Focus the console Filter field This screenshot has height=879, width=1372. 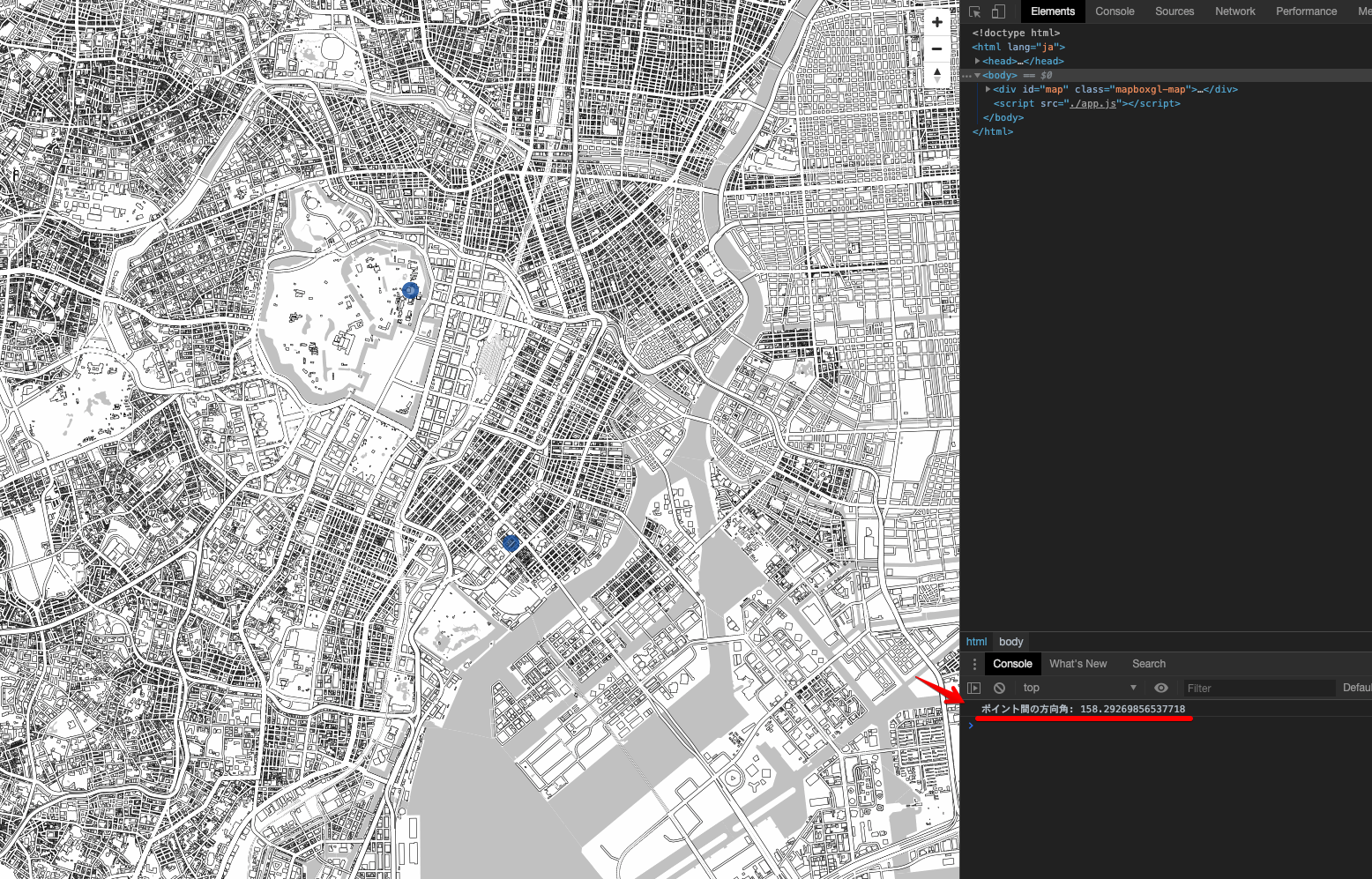pos(1259,688)
